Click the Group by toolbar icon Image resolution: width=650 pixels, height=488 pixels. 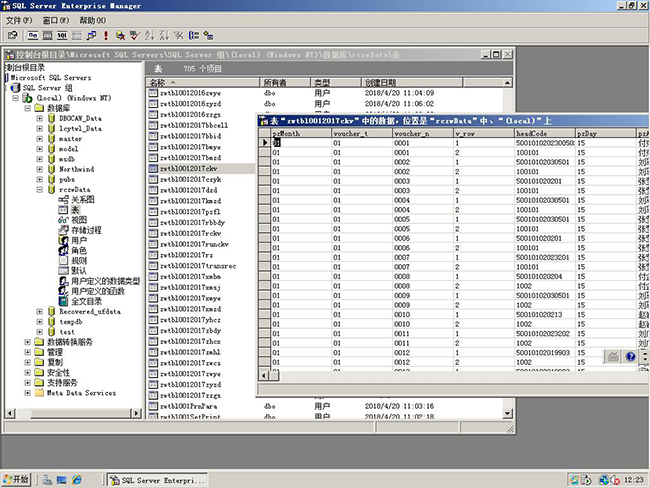[x=194, y=36]
